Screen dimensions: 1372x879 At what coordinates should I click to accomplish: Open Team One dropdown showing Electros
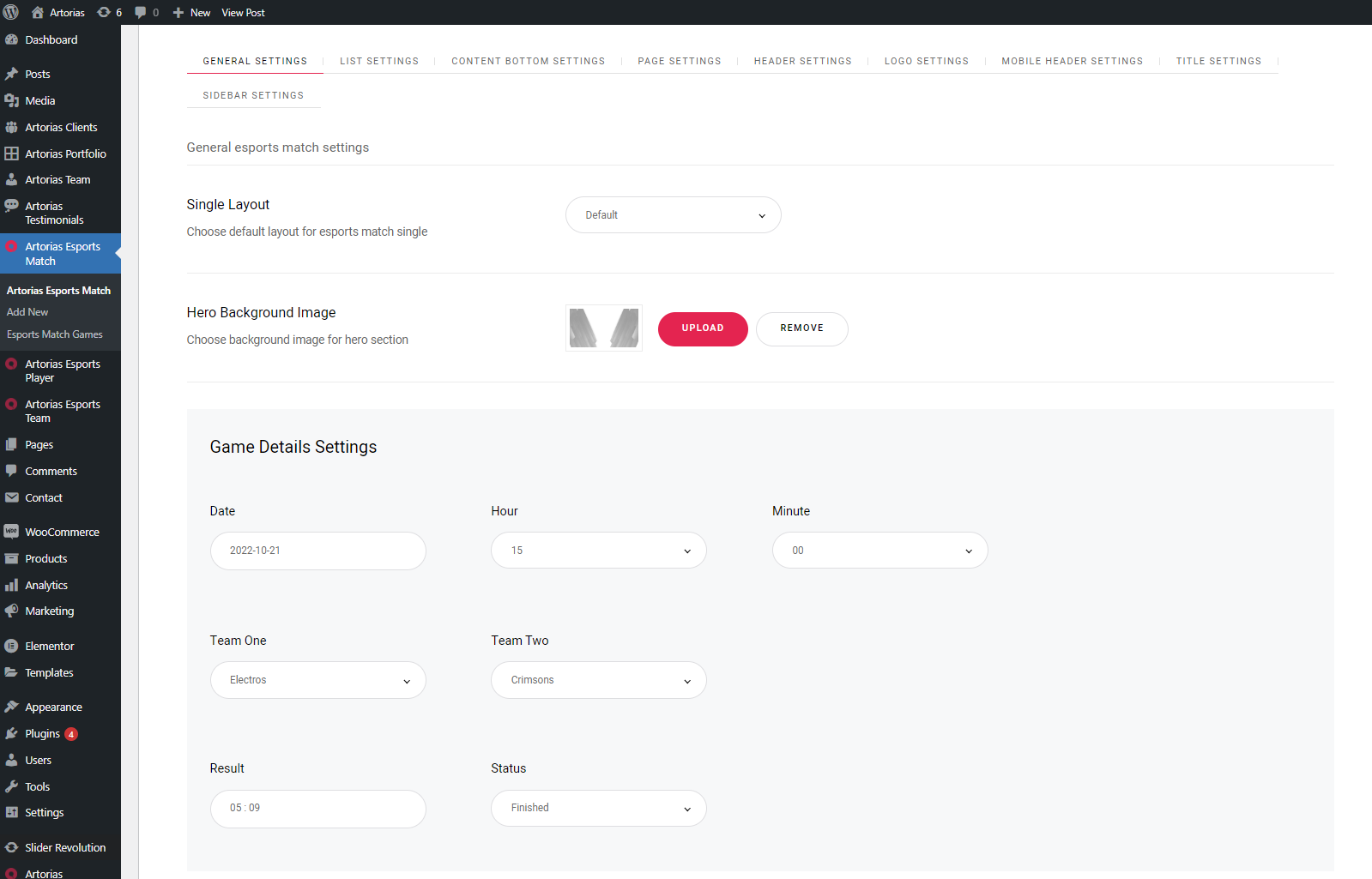coord(318,680)
